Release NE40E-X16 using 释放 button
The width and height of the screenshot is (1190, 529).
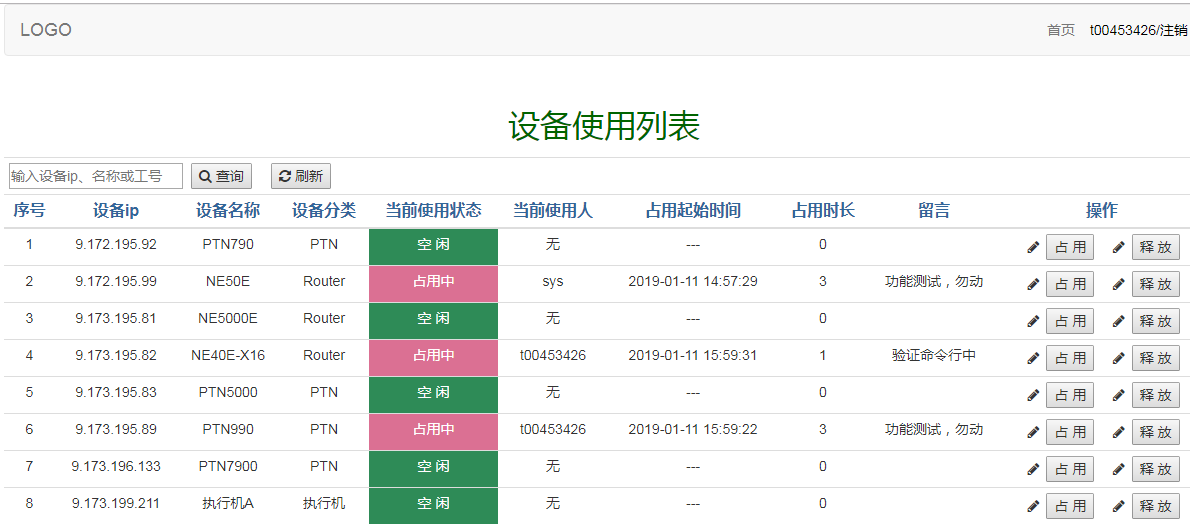point(1156,358)
